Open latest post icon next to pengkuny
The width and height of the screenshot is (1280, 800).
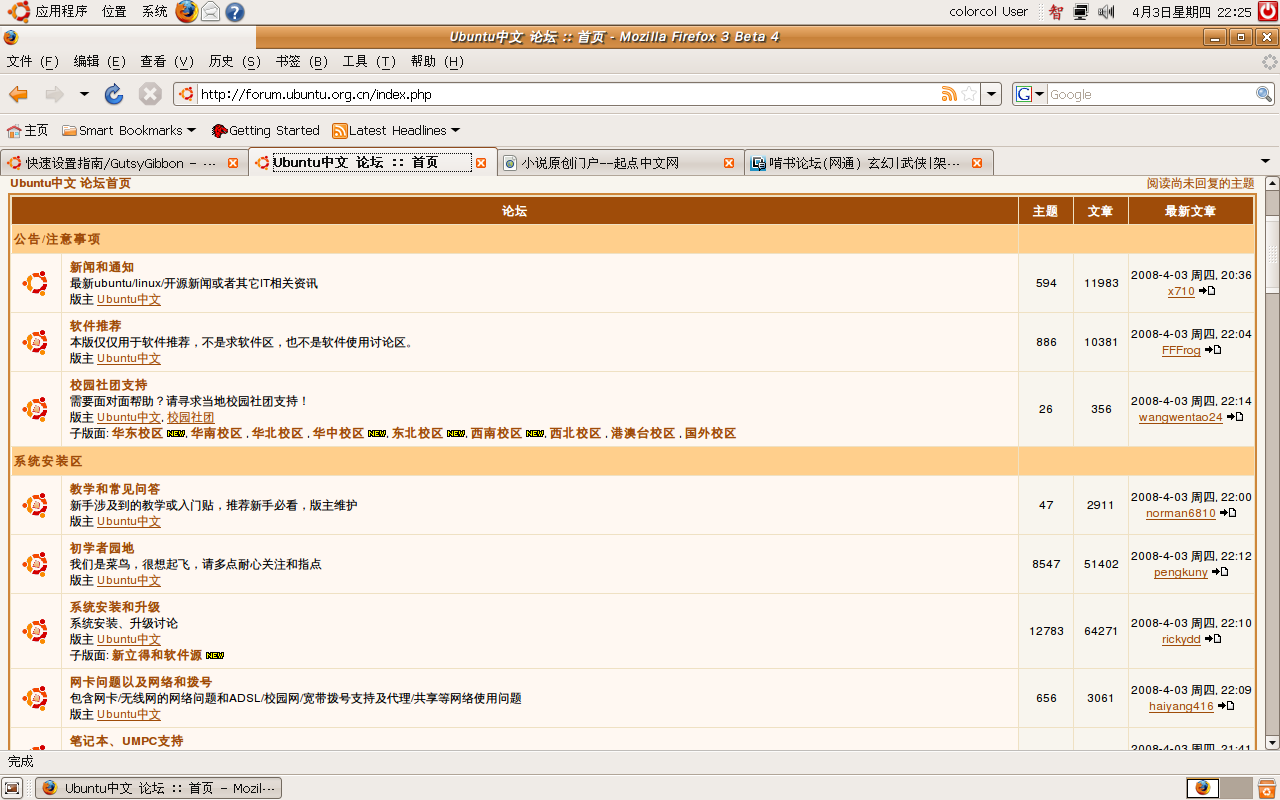point(1220,572)
